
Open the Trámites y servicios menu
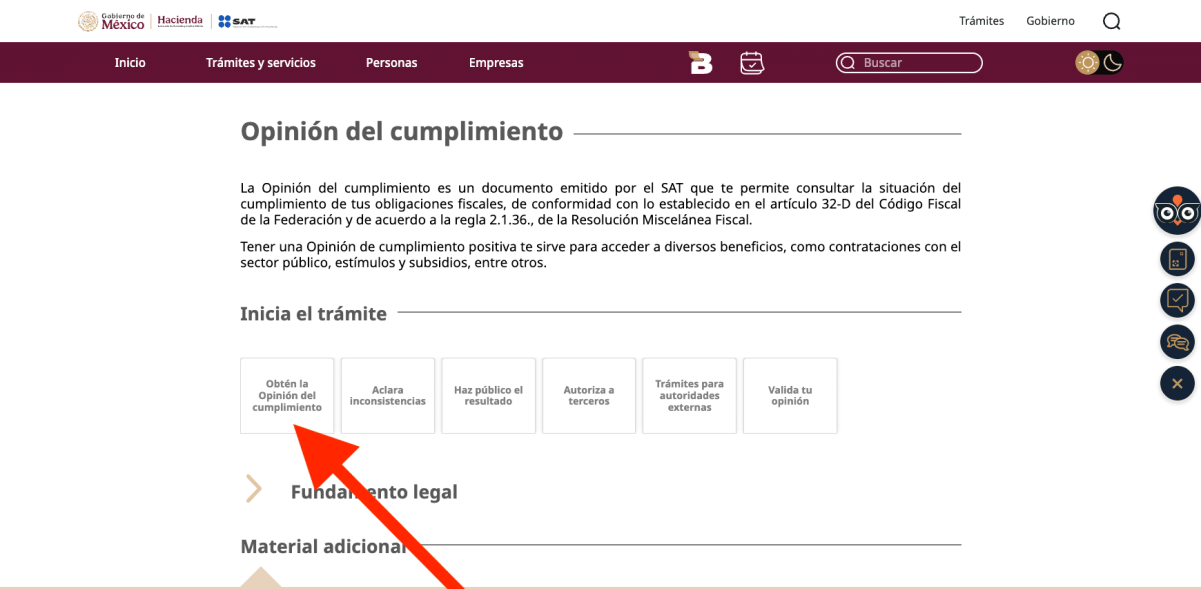pos(261,63)
